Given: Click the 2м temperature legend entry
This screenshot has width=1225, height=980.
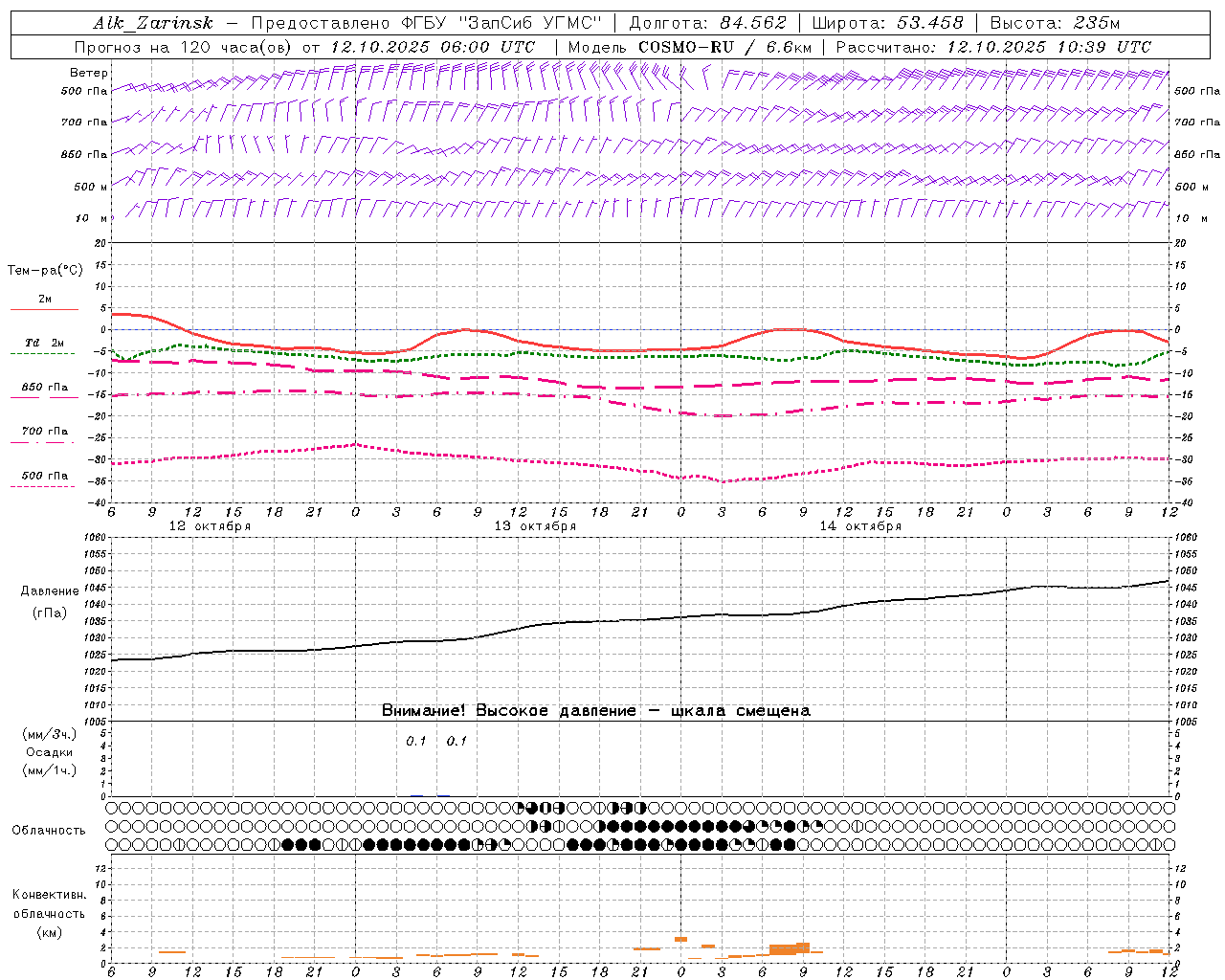Looking at the screenshot, I should click(x=45, y=300).
